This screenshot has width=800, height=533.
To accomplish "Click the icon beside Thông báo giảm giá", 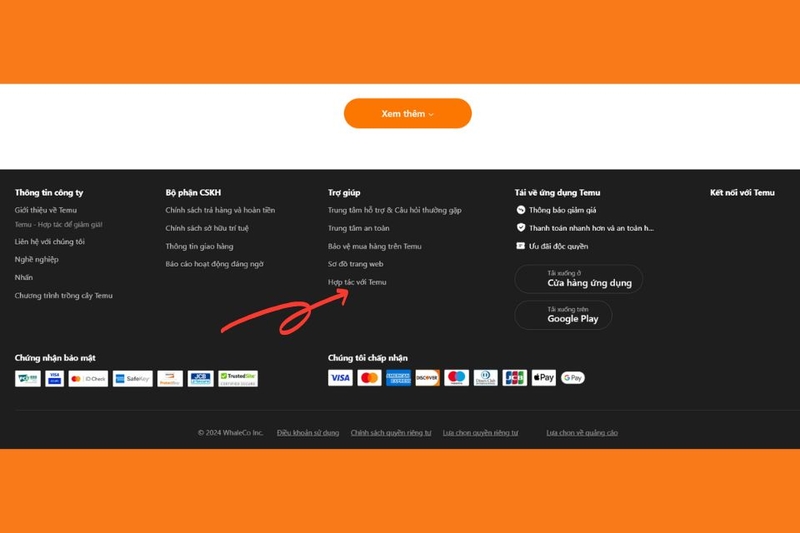I will [x=520, y=210].
